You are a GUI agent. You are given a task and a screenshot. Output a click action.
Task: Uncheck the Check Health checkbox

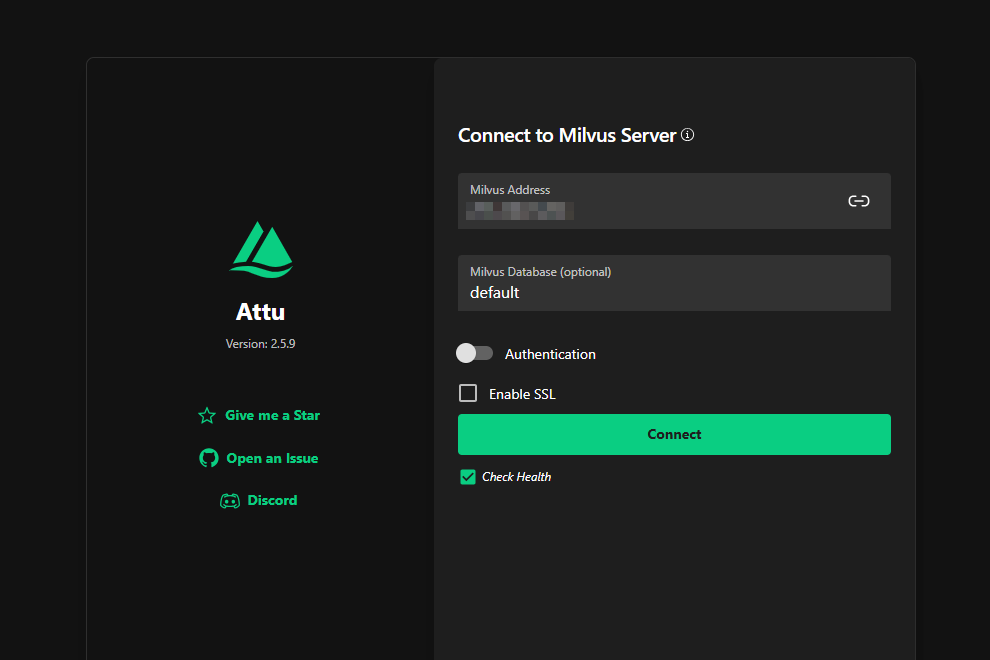click(468, 477)
